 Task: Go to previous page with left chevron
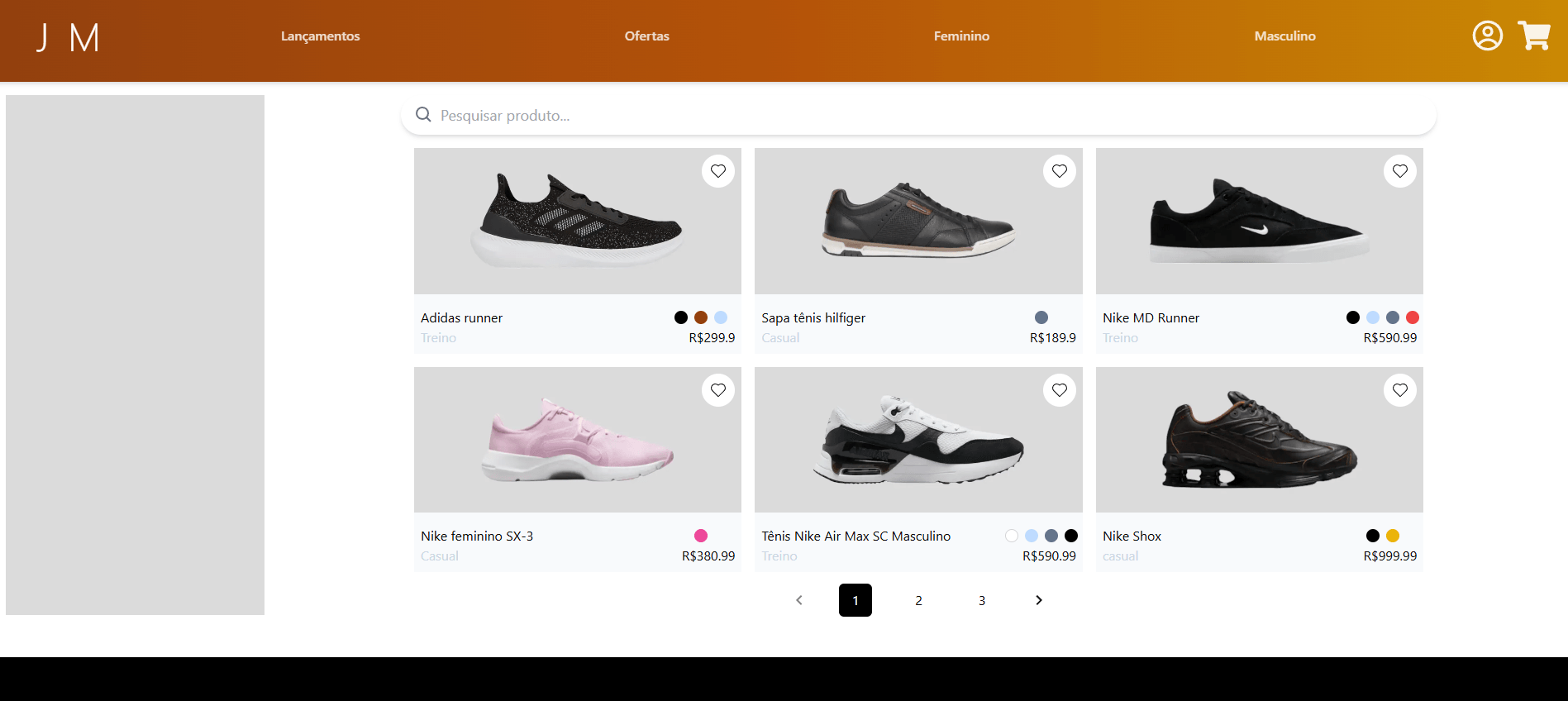[x=798, y=600]
